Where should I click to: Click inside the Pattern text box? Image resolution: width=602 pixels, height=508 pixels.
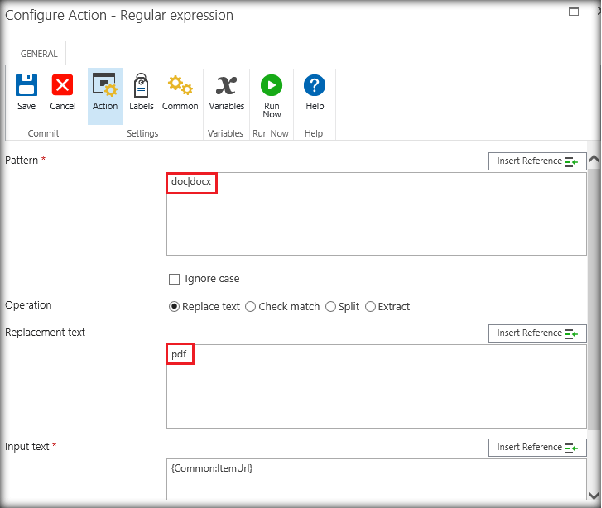(x=376, y=214)
